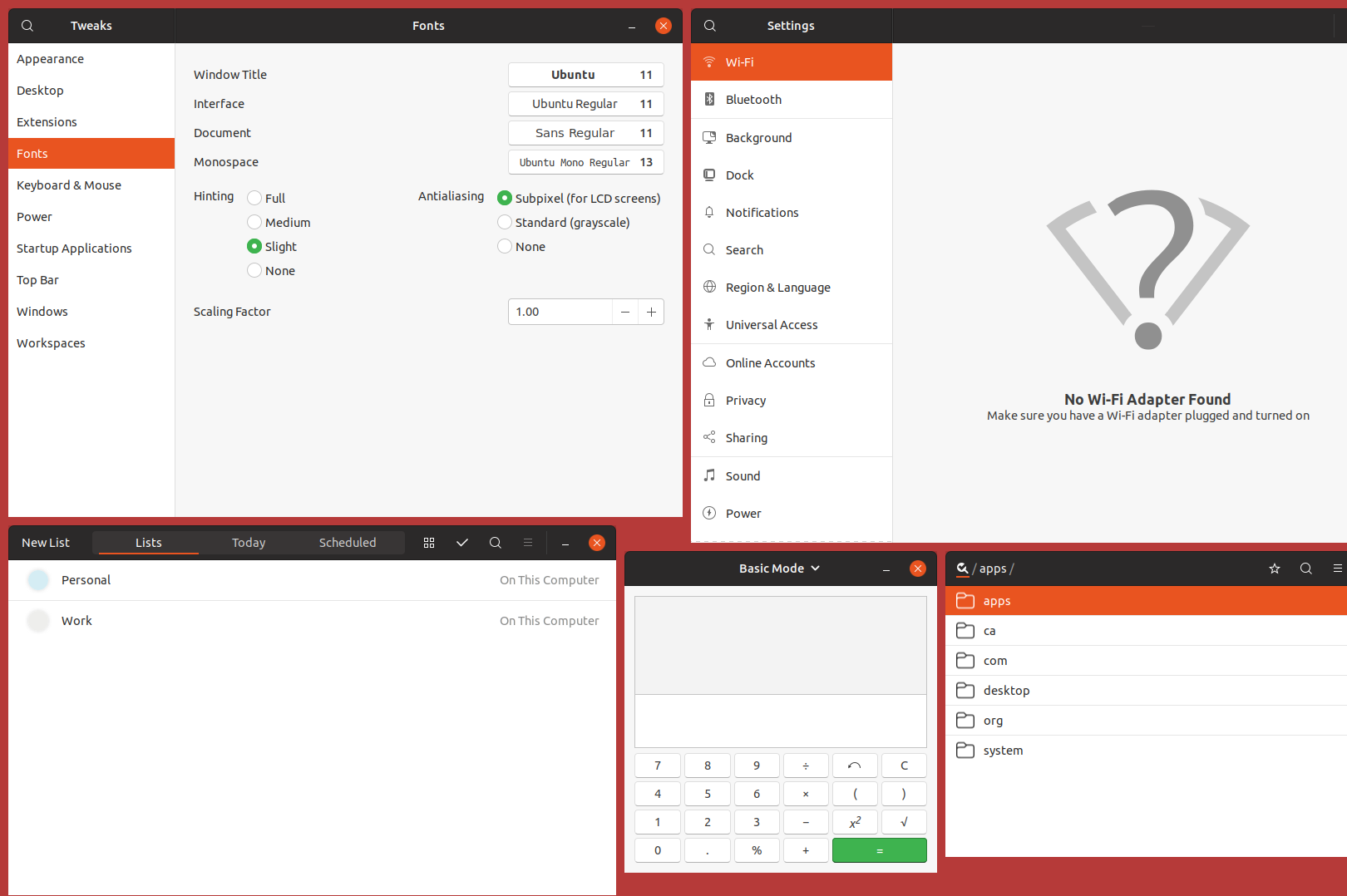Open Monospace font chooser Ubuntu Mono Regular
1347x896 pixels.
pyautogui.click(x=586, y=162)
